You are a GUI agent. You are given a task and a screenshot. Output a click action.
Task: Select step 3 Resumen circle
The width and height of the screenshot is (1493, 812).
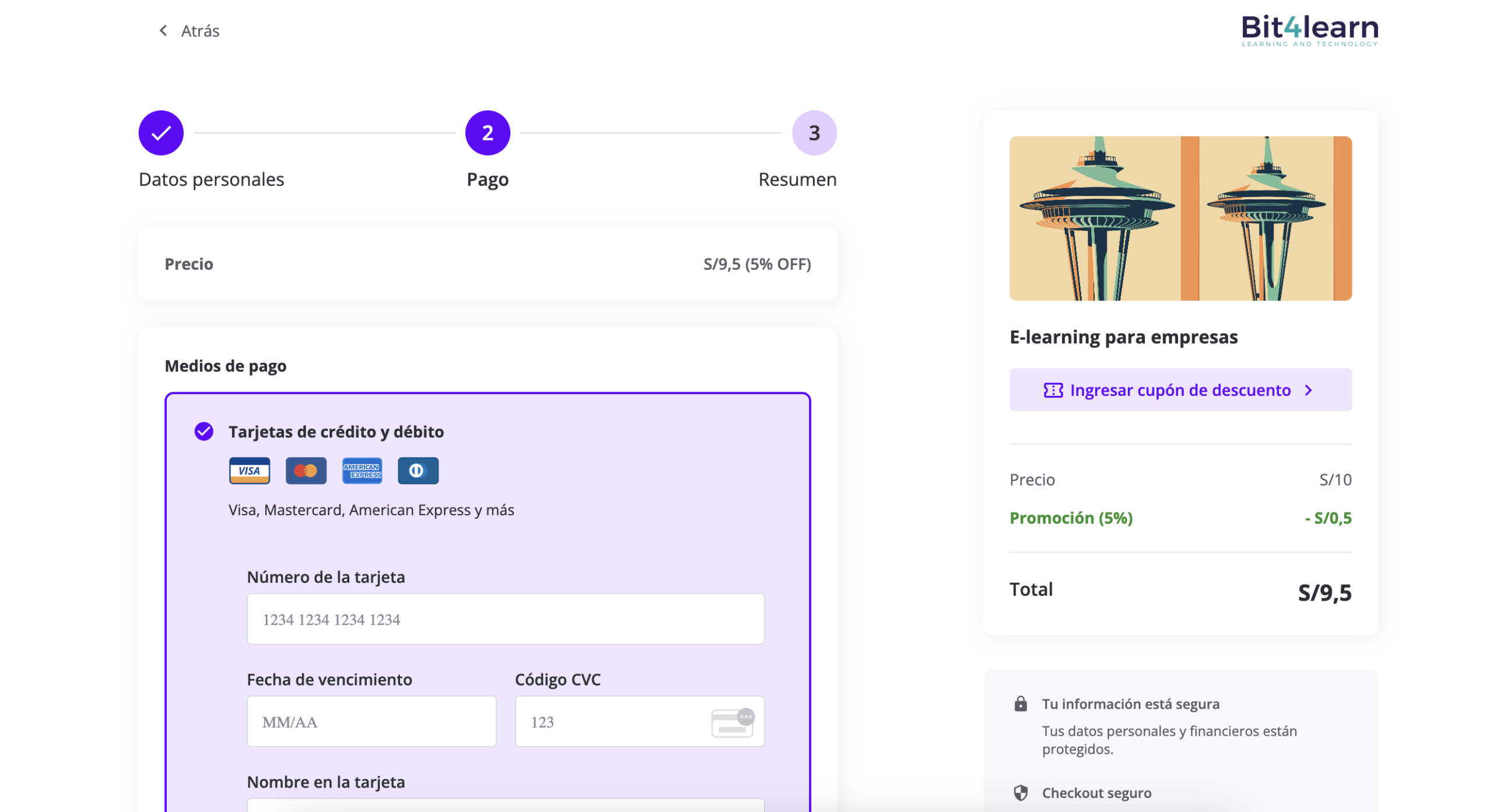point(814,132)
